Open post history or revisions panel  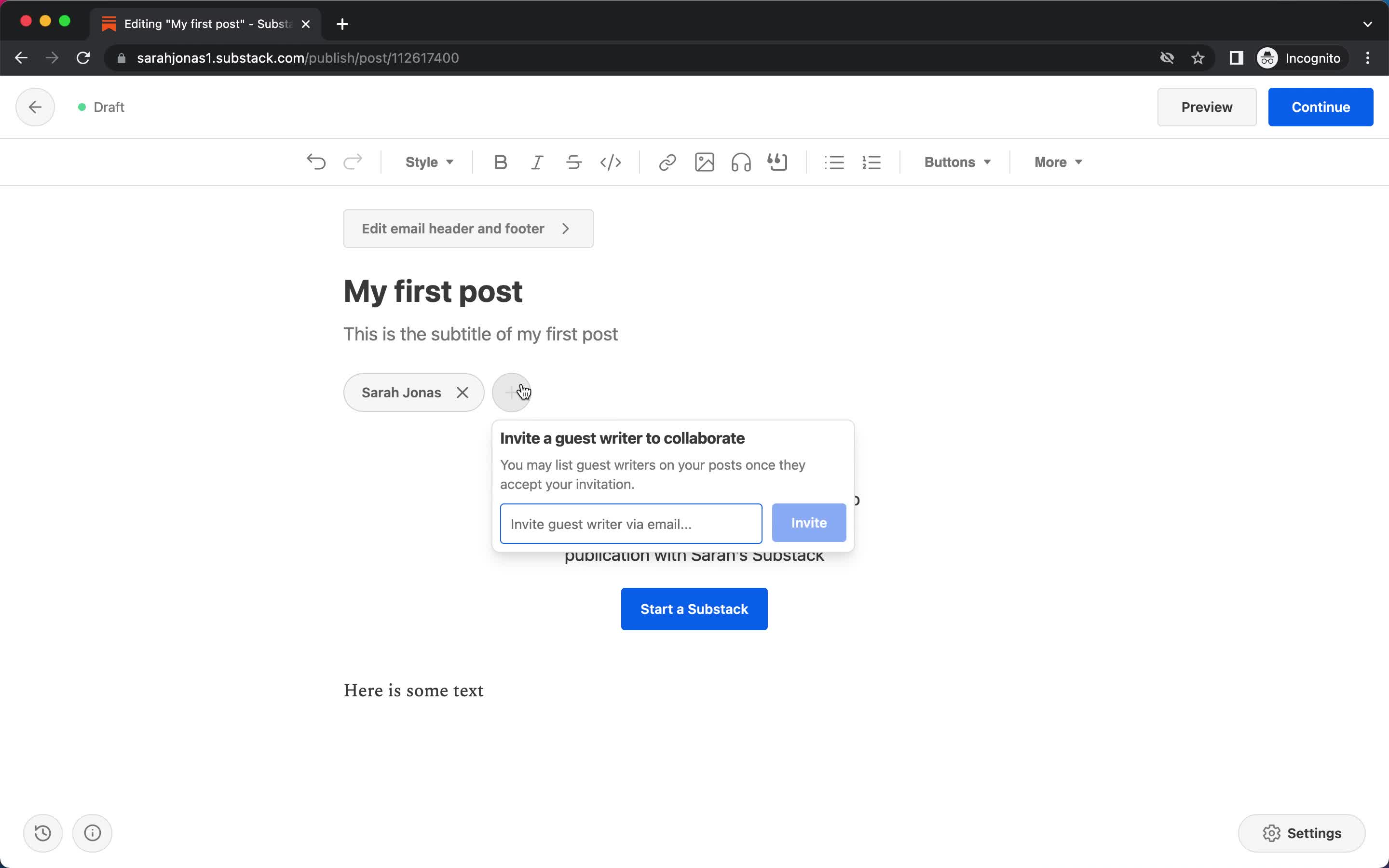coord(43,832)
